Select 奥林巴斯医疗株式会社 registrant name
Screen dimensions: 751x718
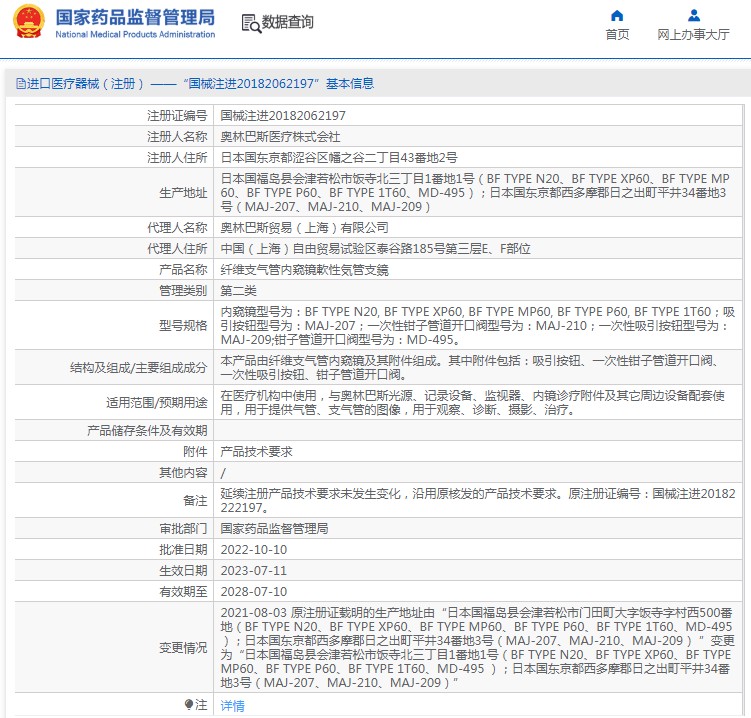280,137
